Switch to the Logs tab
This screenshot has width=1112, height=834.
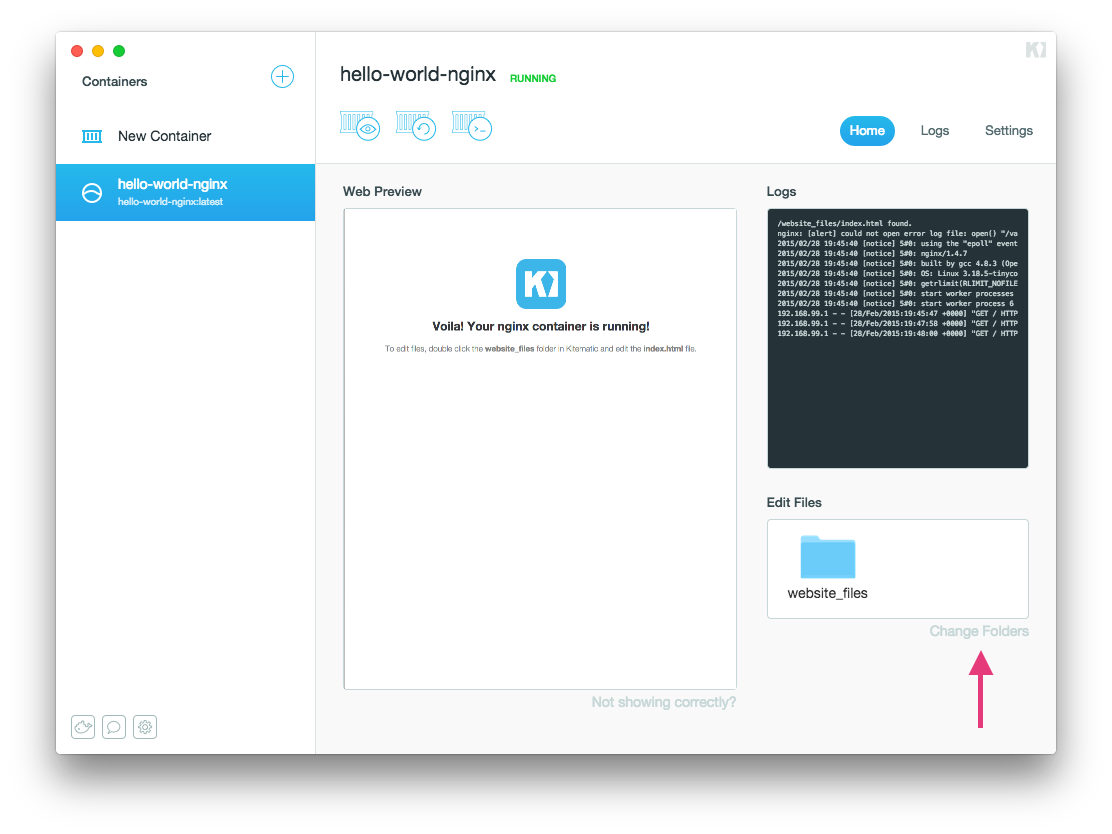934,131
